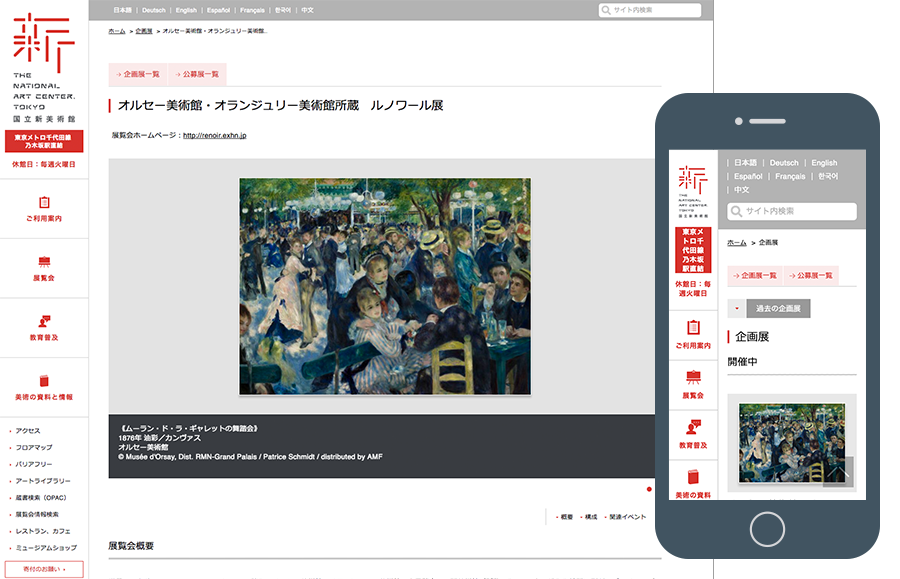
Task: Open 展覧会情報検索 in desktop sidebar list
Action: point(37,514)
